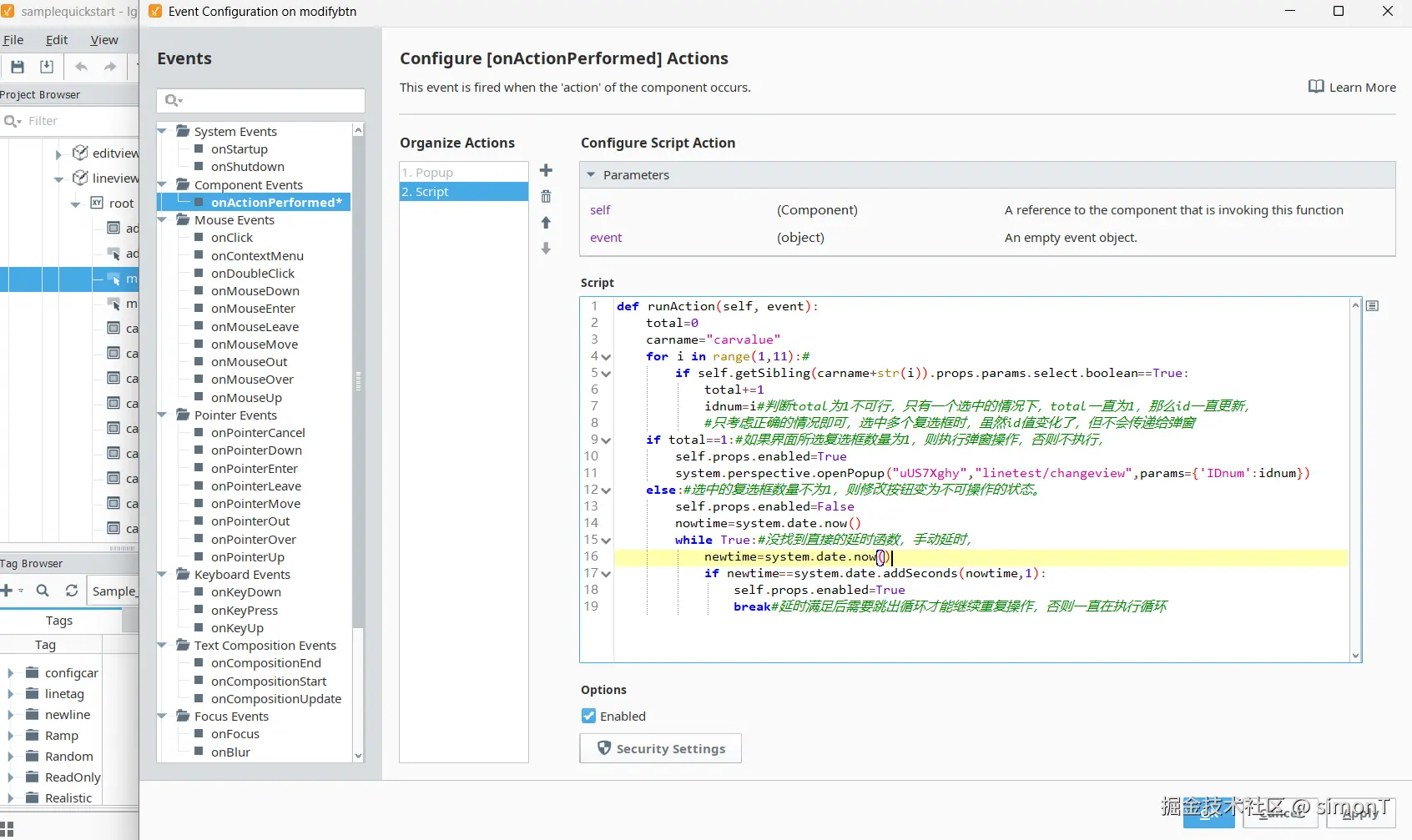Open the Edit menu
The image size is (1412, 840).
tap(57, 40)
